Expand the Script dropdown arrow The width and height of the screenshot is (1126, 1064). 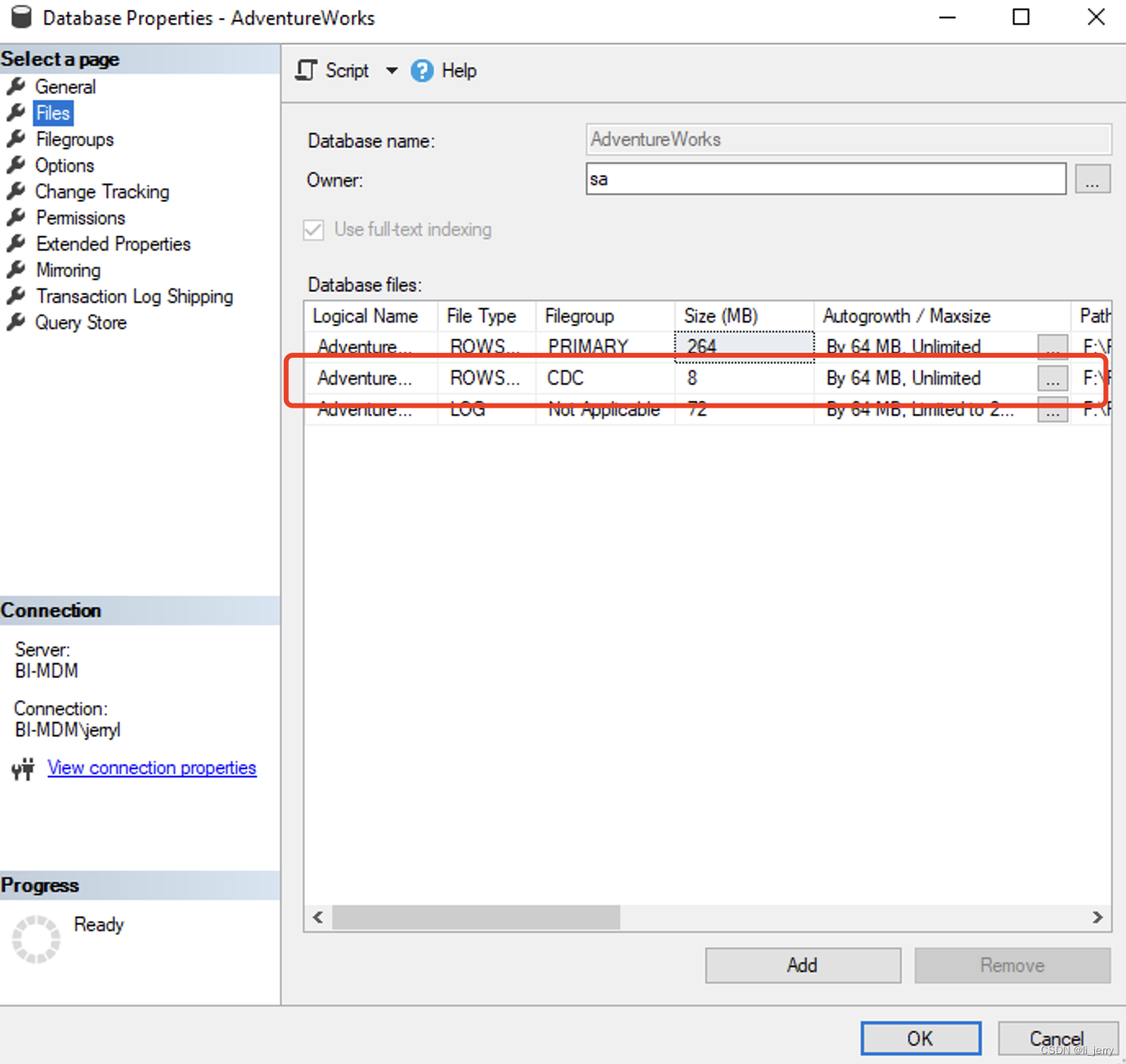[392, 71]
